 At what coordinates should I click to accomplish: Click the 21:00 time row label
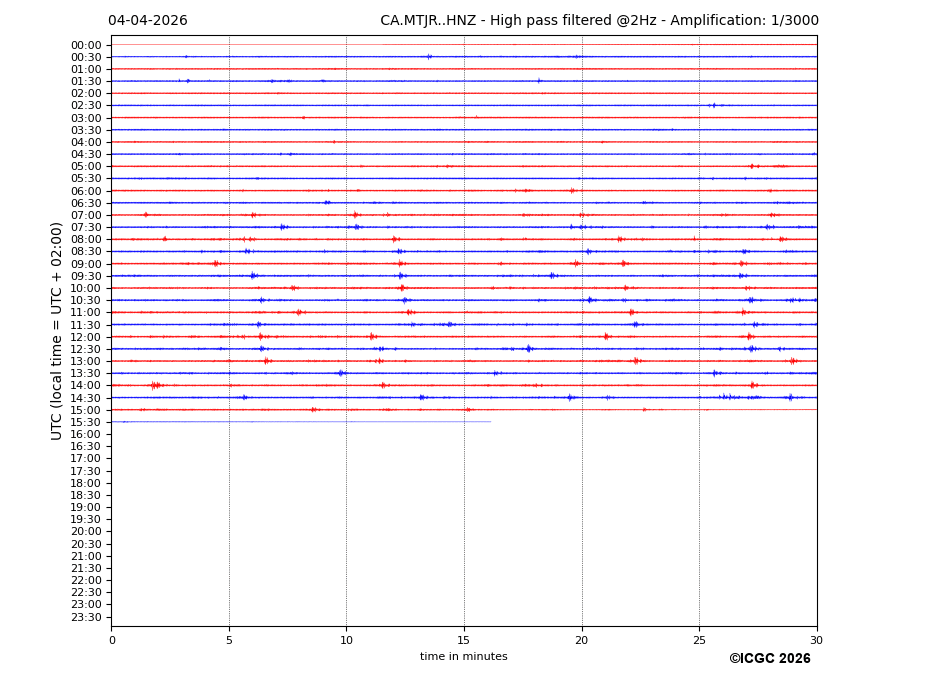(x=86, y=556)
